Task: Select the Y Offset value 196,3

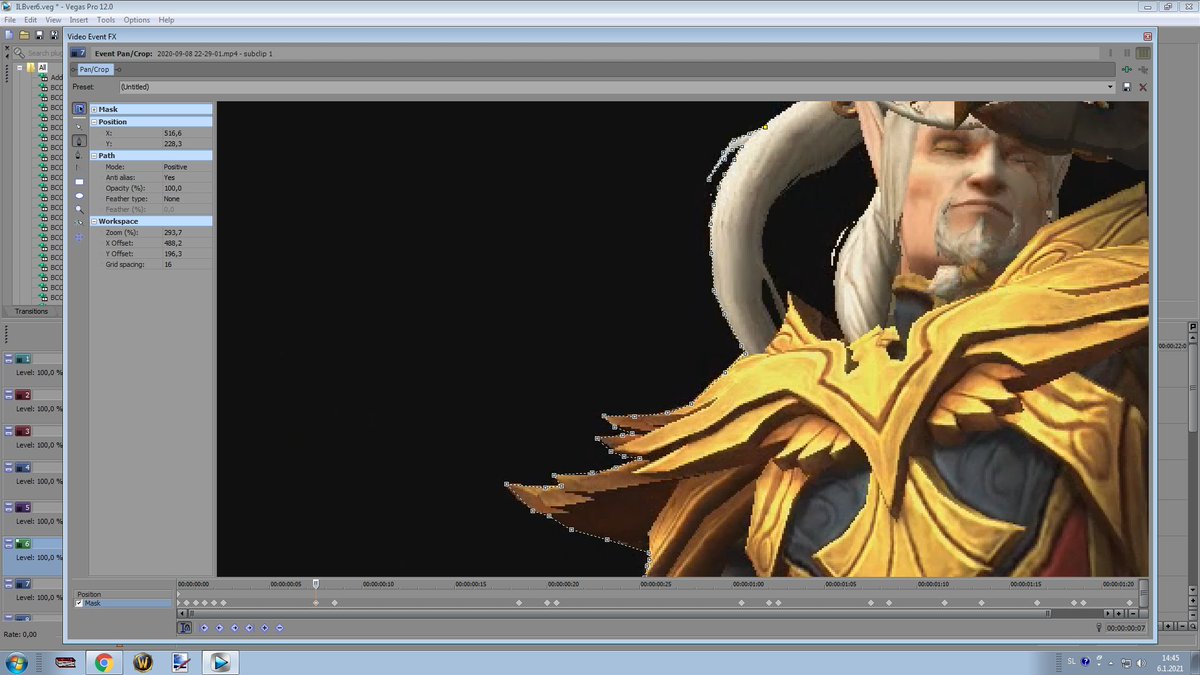Action: point(186,253)
